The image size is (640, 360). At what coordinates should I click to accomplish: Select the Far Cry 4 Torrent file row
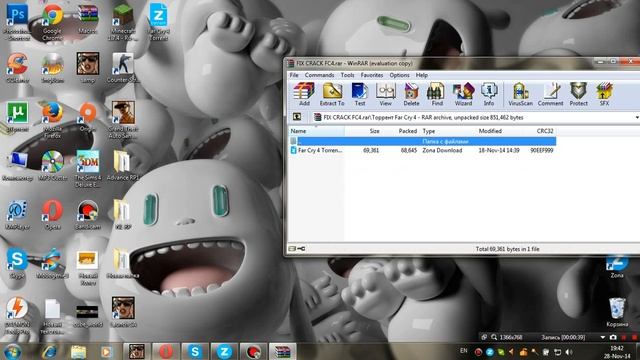pyautogui.click(x=422, y=150)
